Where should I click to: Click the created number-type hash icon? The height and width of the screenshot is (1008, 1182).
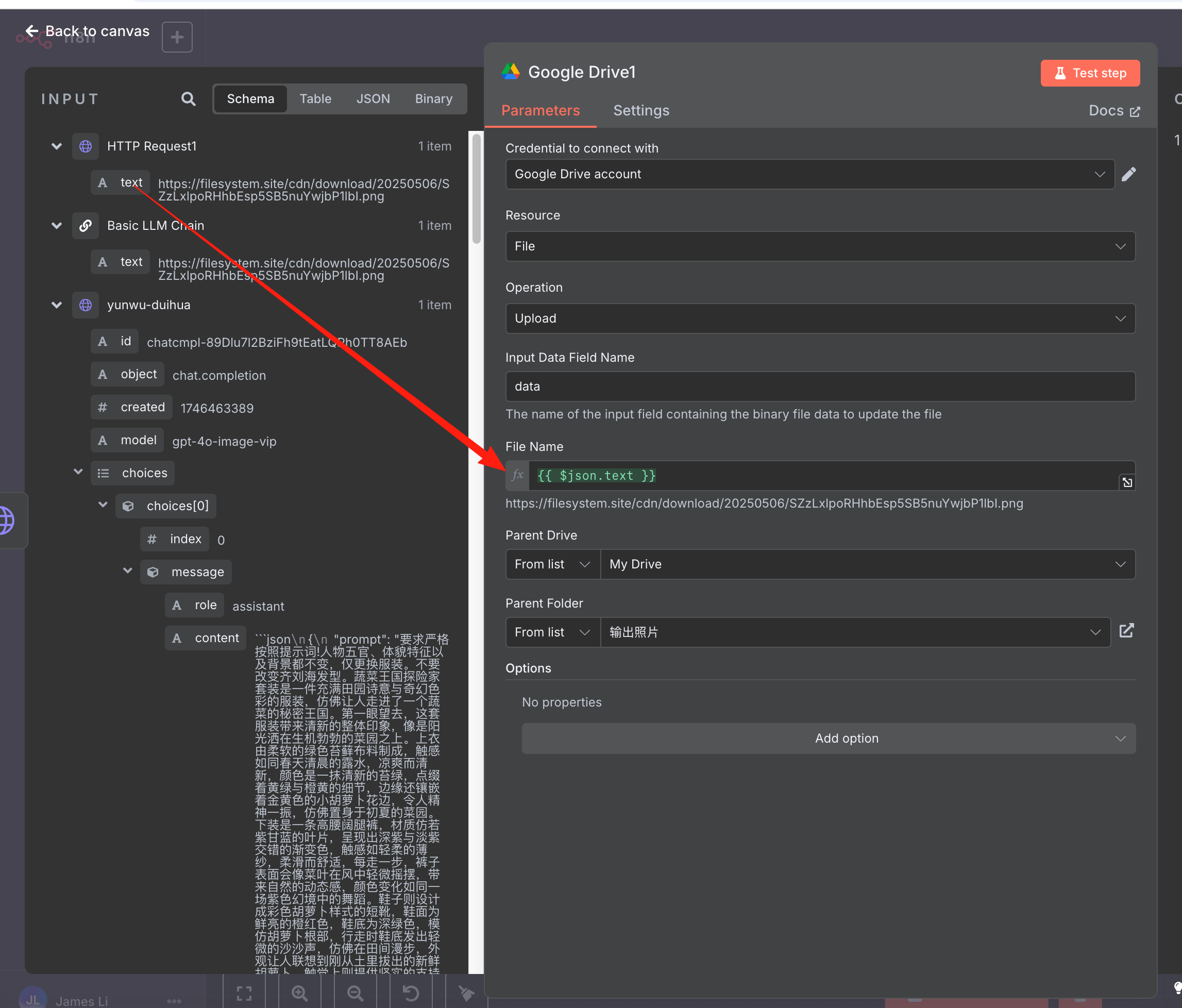(x=103, y=407)
